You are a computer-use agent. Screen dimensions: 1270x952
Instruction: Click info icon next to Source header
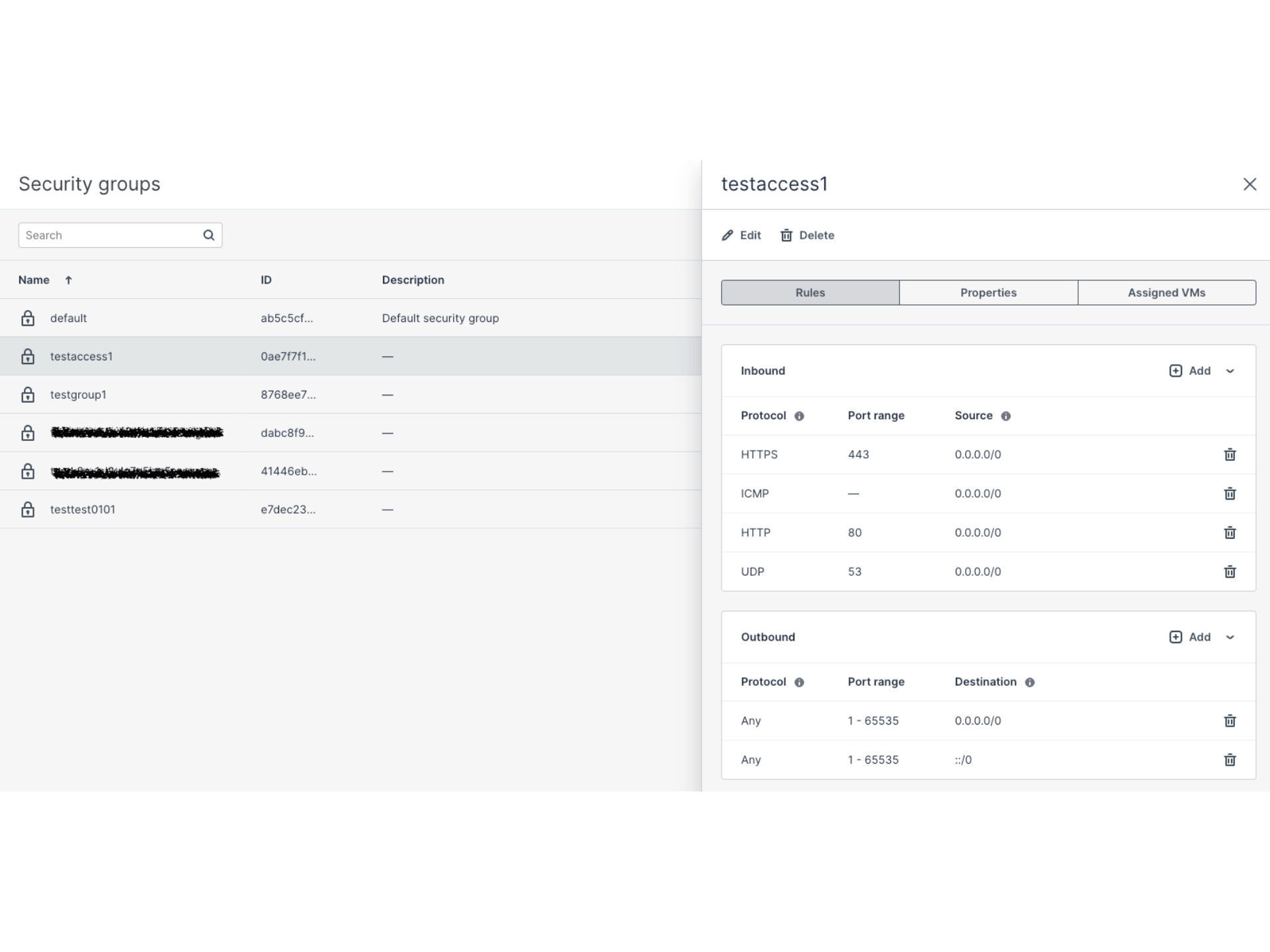tap(1005, 416)
